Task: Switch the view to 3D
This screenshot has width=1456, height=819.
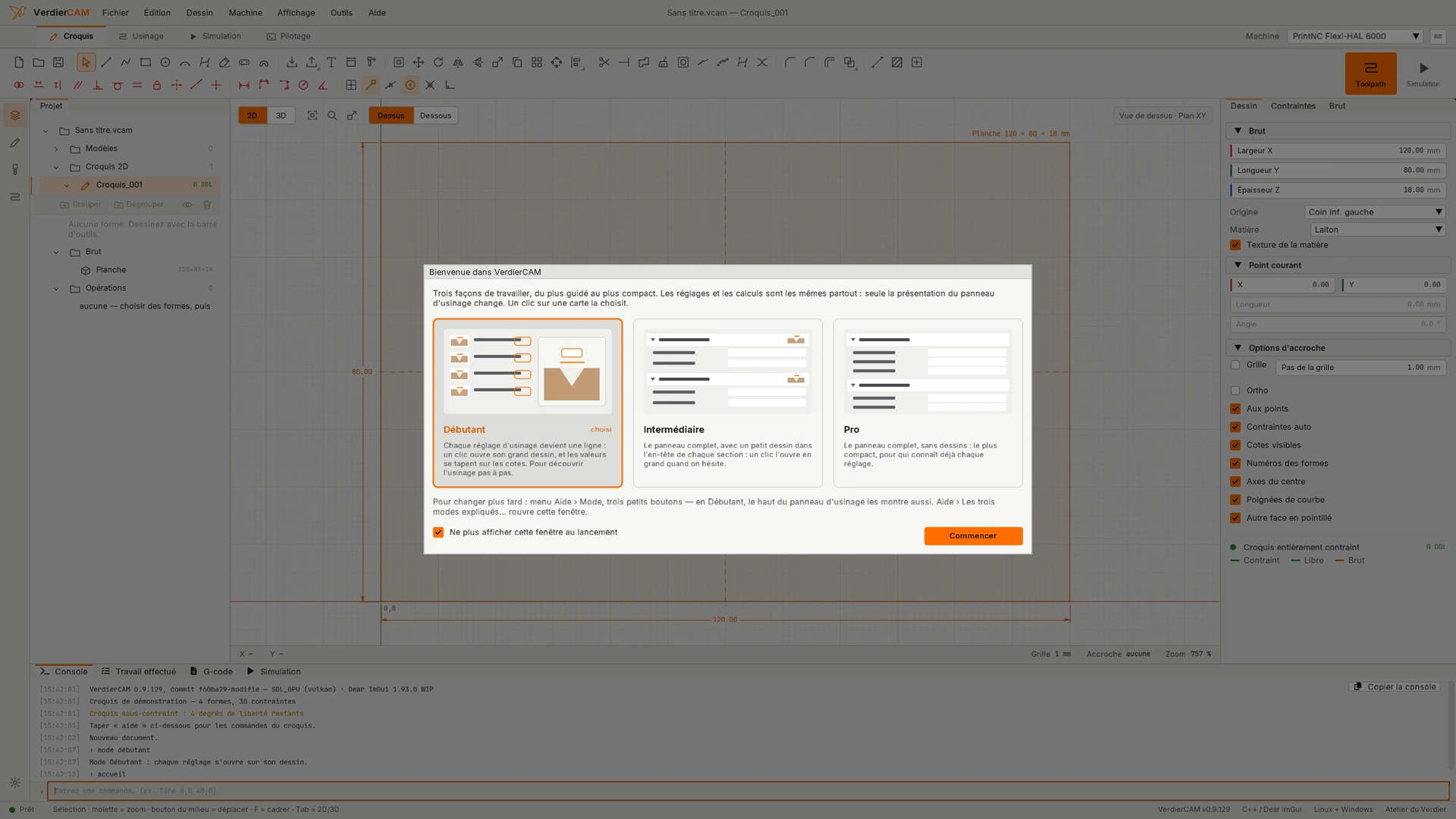Action: pyautogui.click(x=281, y=116)
